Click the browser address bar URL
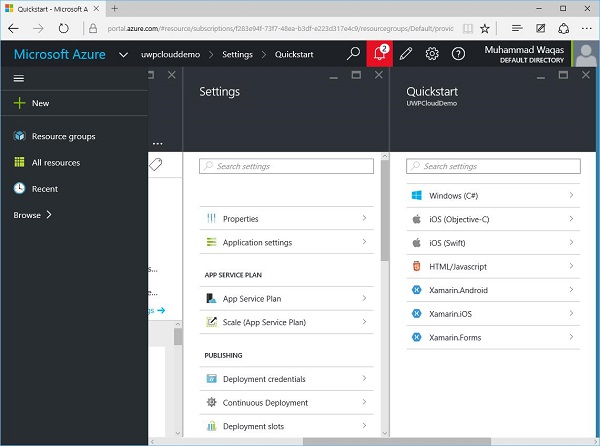600x446 pixels. point(280,28)
